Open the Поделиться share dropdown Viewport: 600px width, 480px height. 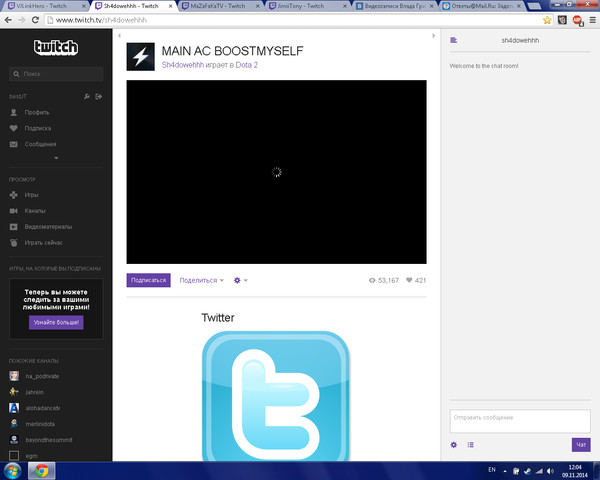tap(202, 280)
